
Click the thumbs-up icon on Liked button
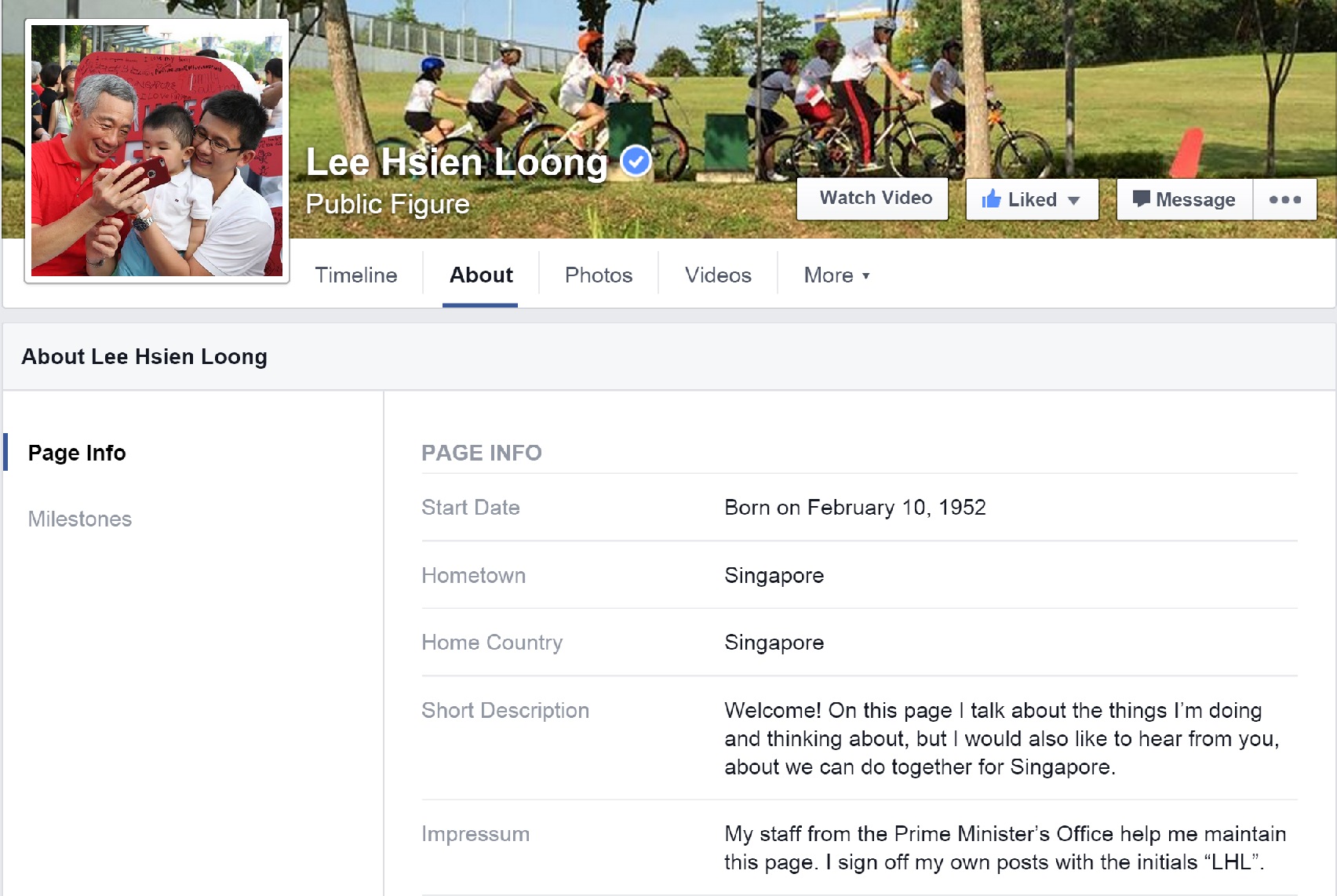pos(991,199)
